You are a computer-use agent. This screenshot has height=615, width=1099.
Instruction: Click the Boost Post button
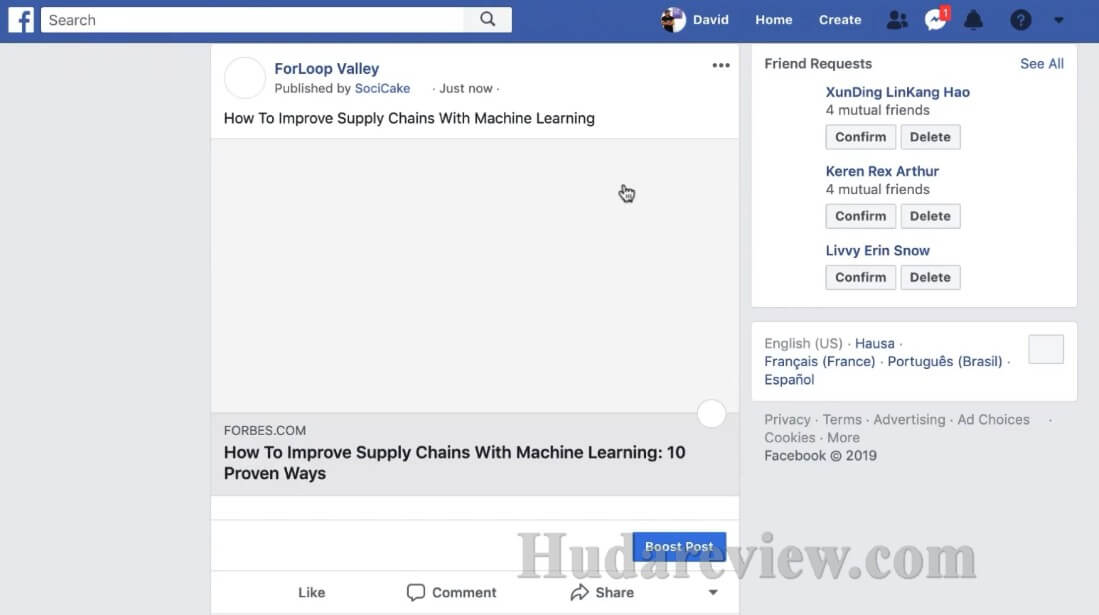pos(679,546)
